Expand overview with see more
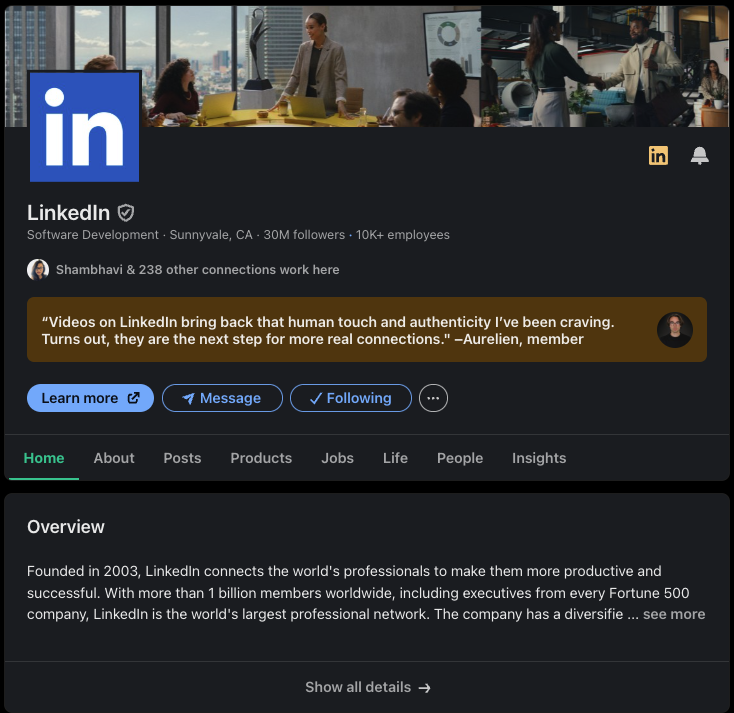This screenshot has height=713, width=734. pos(674,614)
